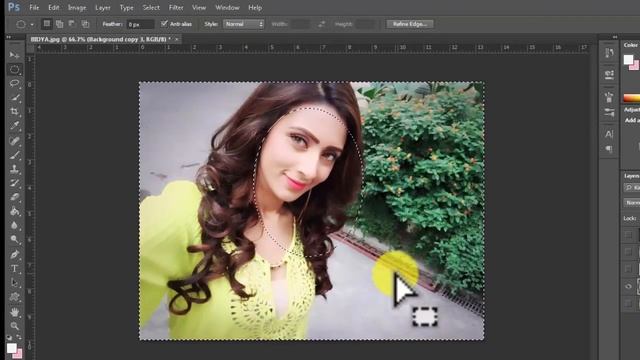This screenshot has width=640, height=360.
Task: Open the Filter menu
Action: (176, 7)
